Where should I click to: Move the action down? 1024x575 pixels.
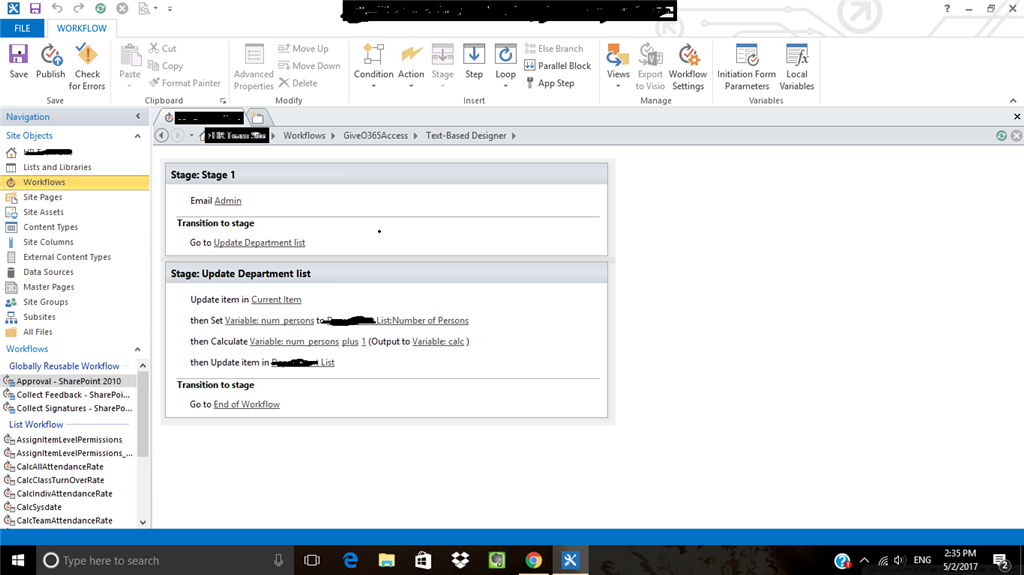[x=309, y=66]
